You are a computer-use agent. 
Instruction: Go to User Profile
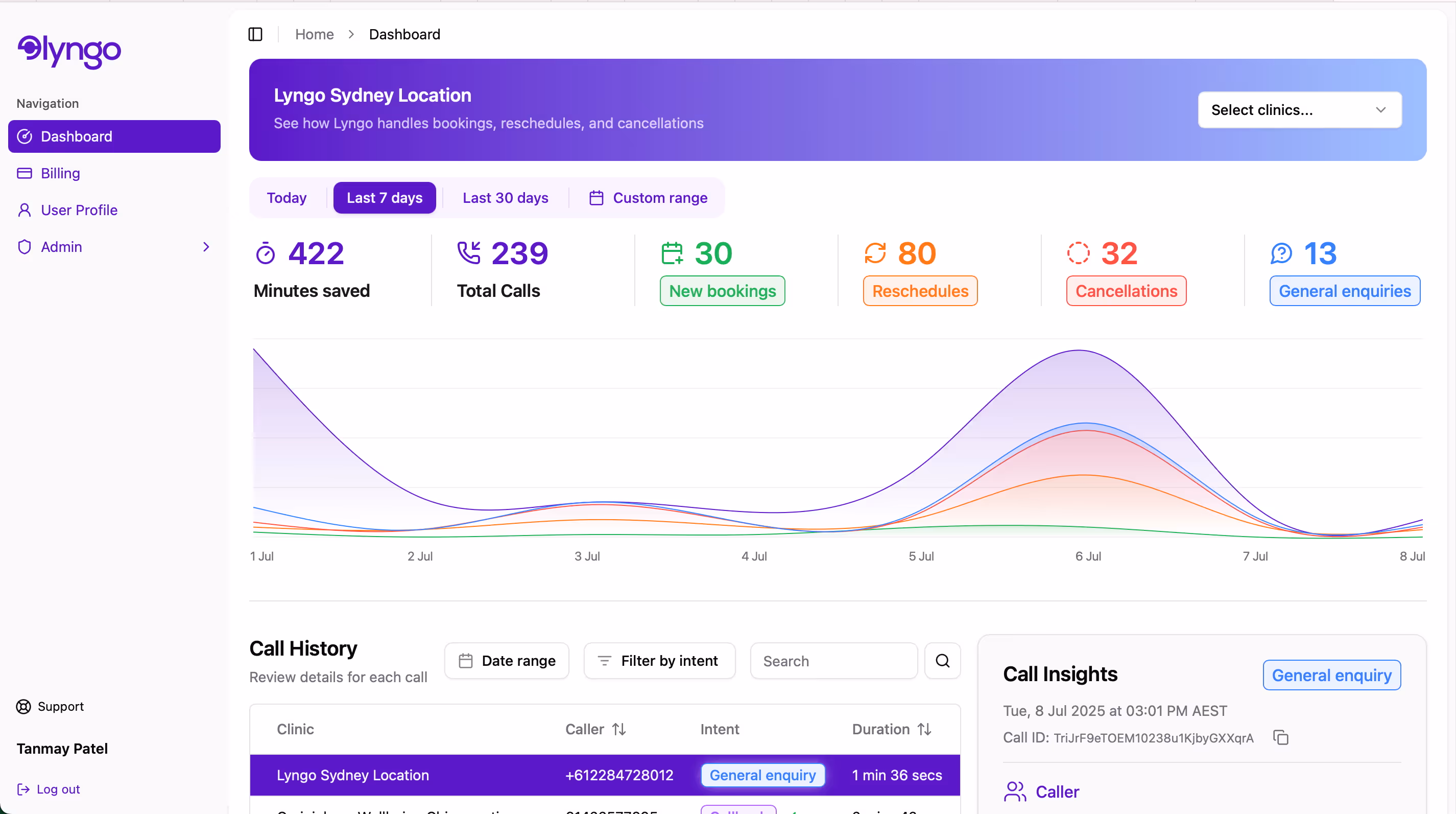pos(79,210)
